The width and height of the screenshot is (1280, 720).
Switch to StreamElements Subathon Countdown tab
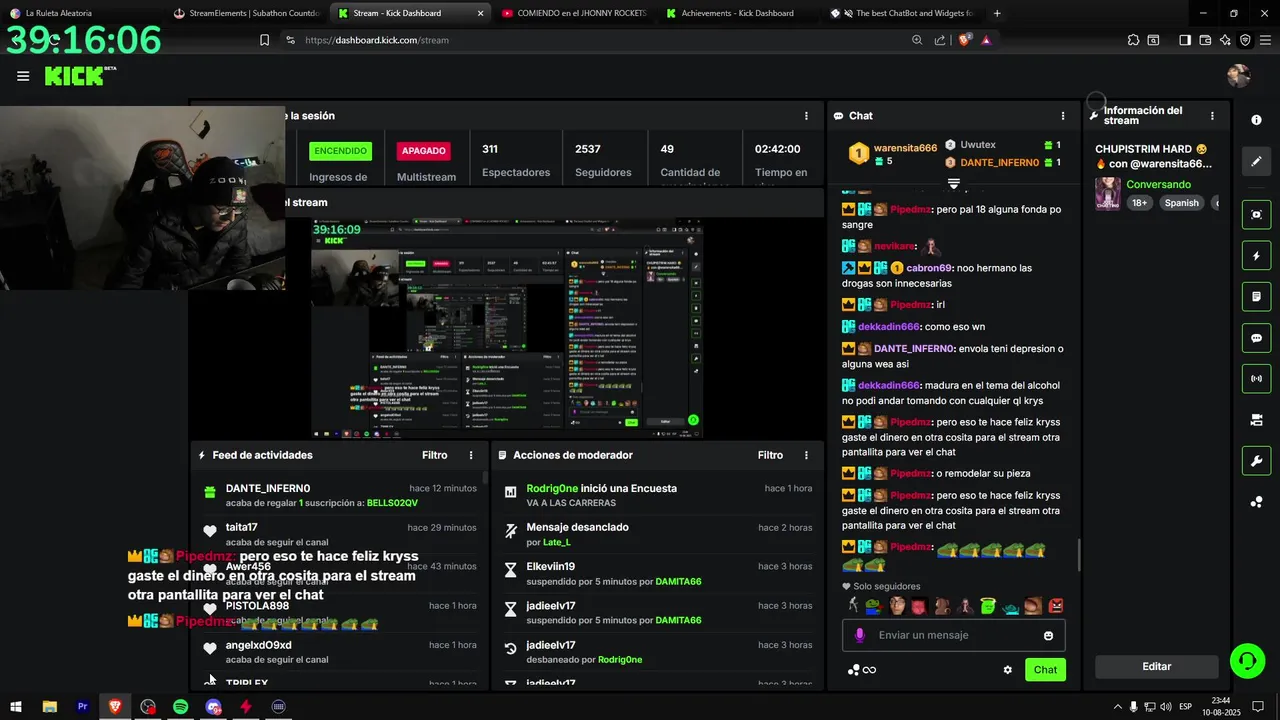pyautogui.click(x=248, y=13)
